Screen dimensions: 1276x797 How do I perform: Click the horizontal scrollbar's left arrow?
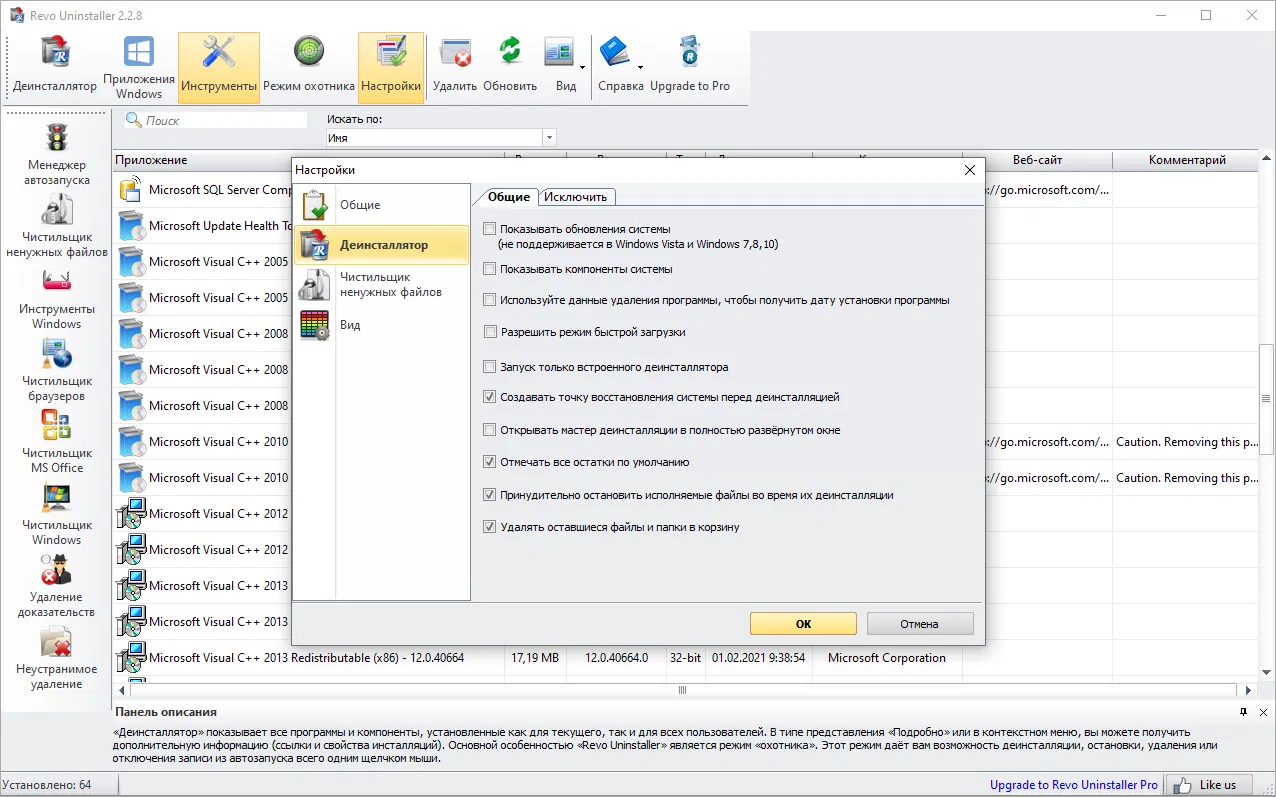click(122, 690)
